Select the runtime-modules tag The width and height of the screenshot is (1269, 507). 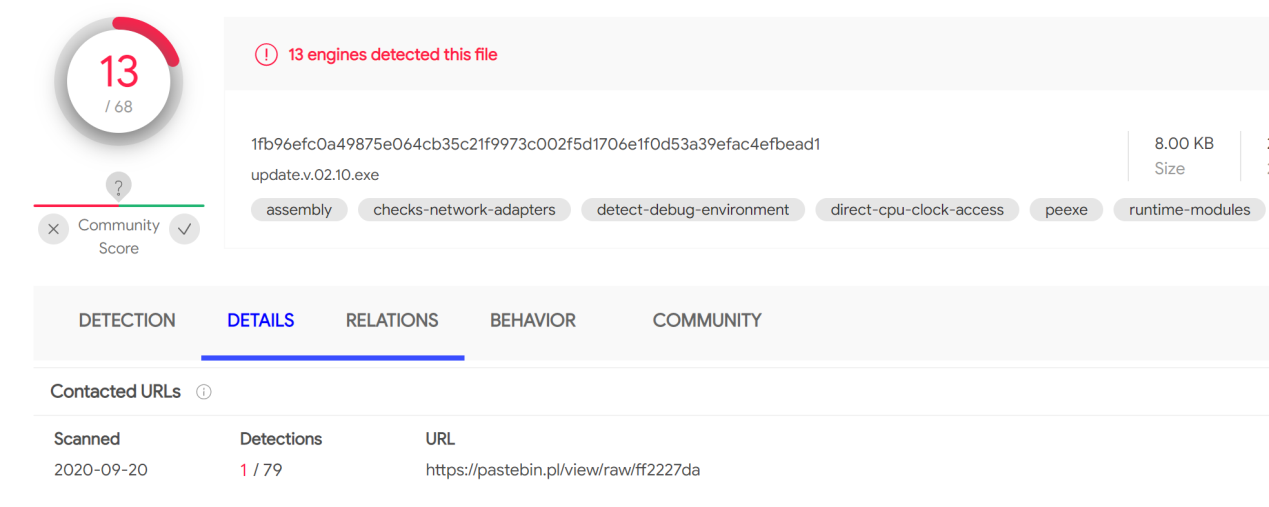point(1190,210)
